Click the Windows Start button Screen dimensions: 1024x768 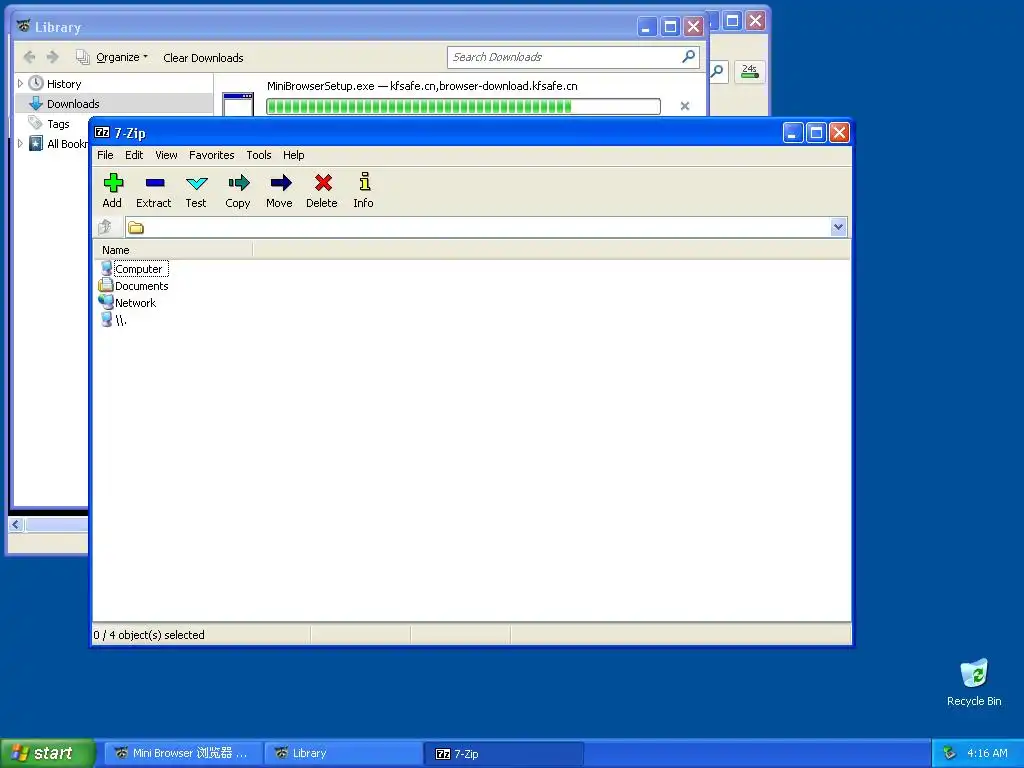pos(46,753)
